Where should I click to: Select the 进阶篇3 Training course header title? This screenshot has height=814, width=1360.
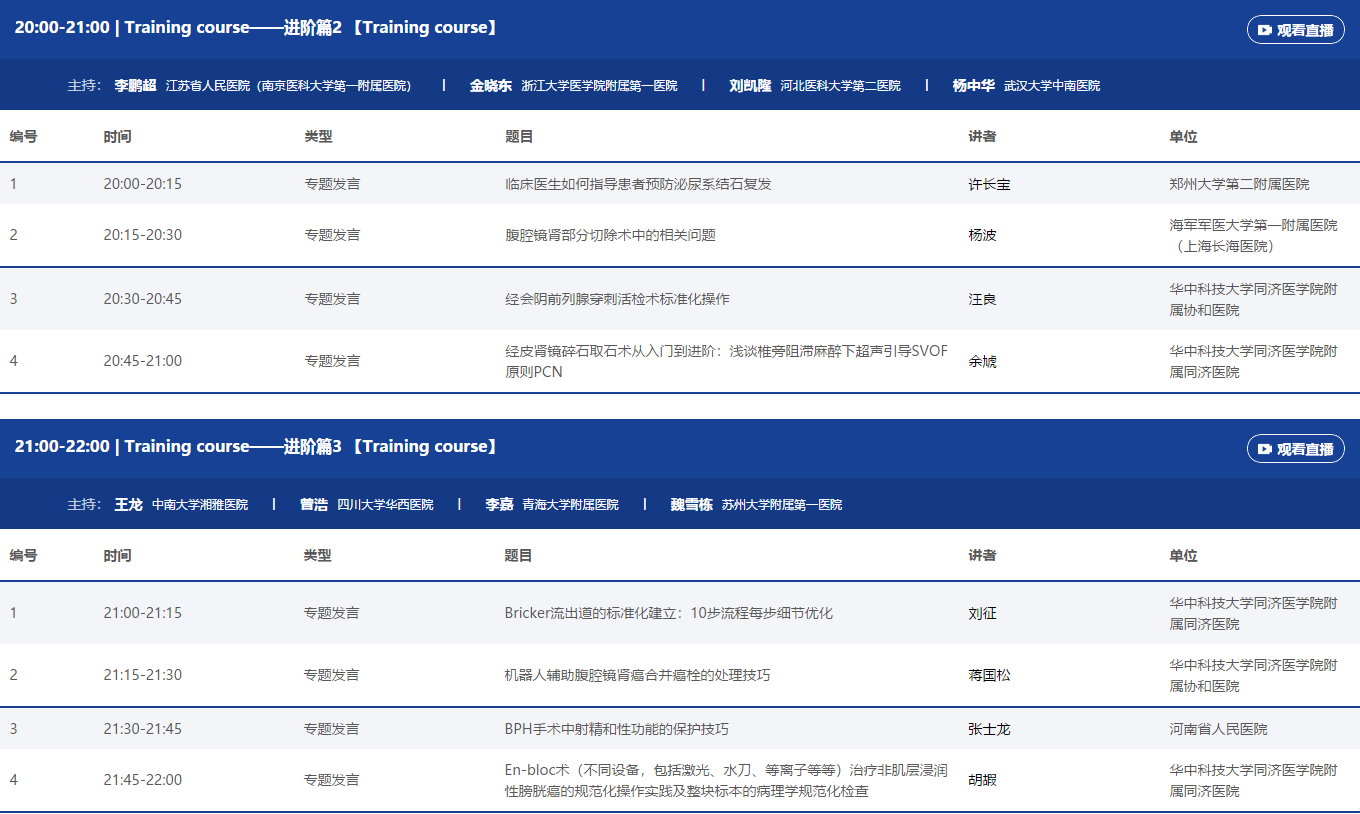coord(256,447)
